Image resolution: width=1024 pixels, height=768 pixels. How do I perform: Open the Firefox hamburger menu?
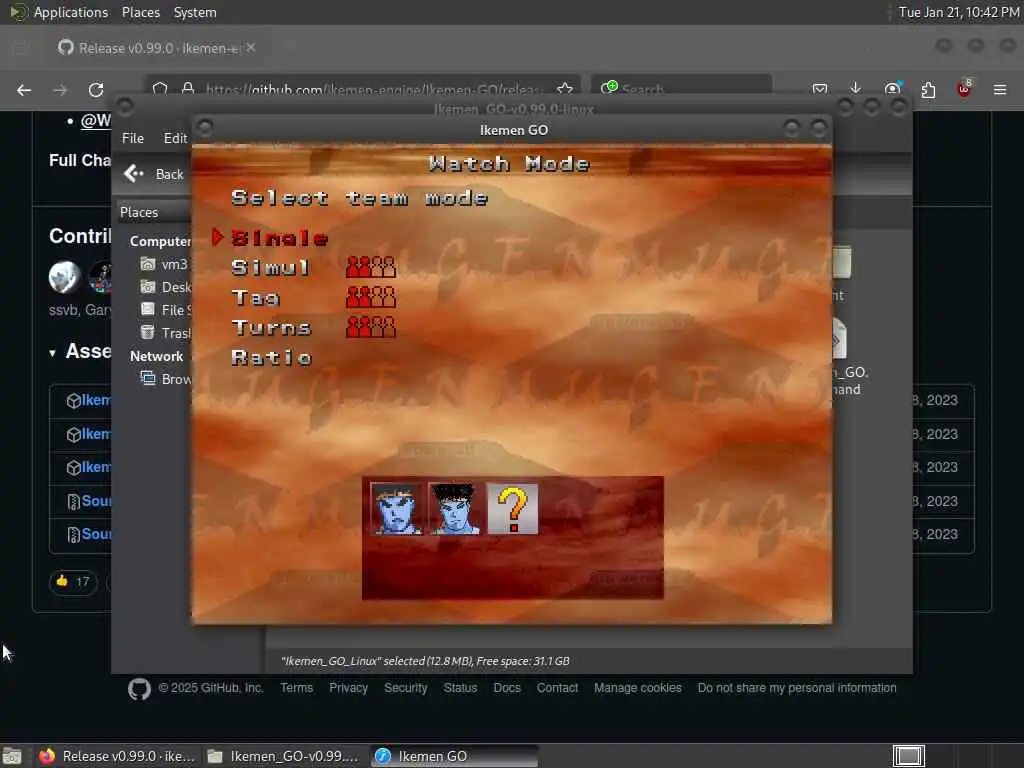(x=1000, y=89)
